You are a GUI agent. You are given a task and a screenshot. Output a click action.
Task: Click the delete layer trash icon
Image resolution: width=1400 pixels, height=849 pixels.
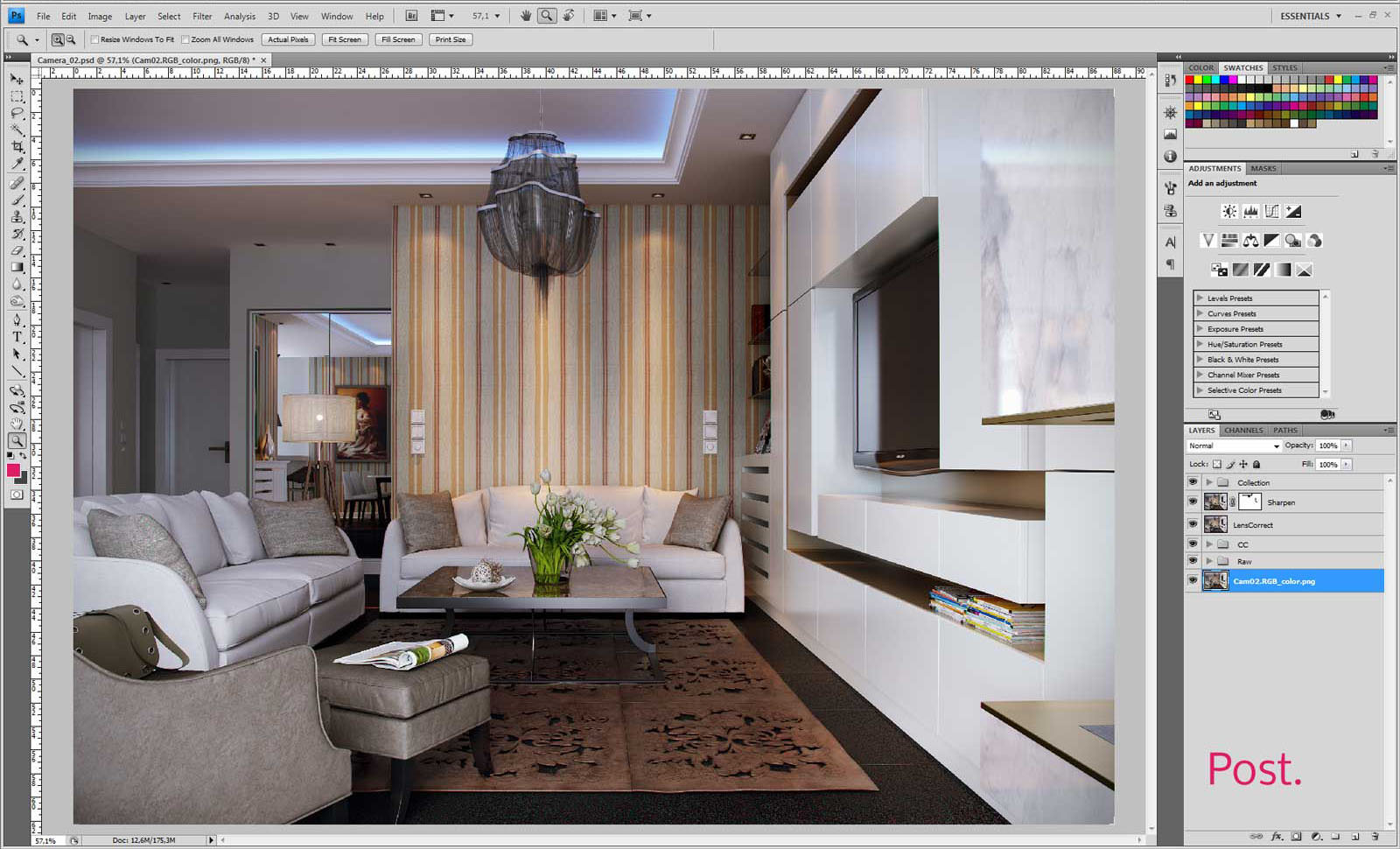tap(1375, 837)
